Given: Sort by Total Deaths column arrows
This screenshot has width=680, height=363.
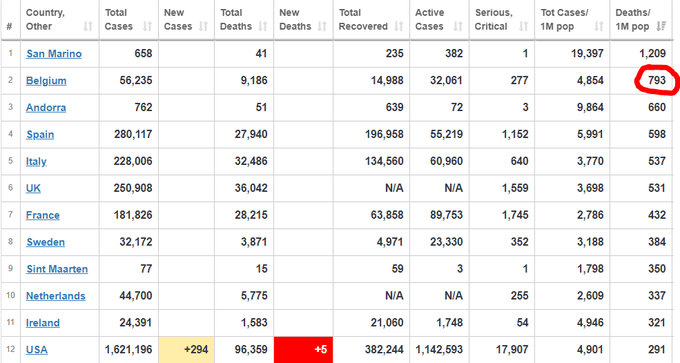Looking at the screenshot, I should pos(262,26).
